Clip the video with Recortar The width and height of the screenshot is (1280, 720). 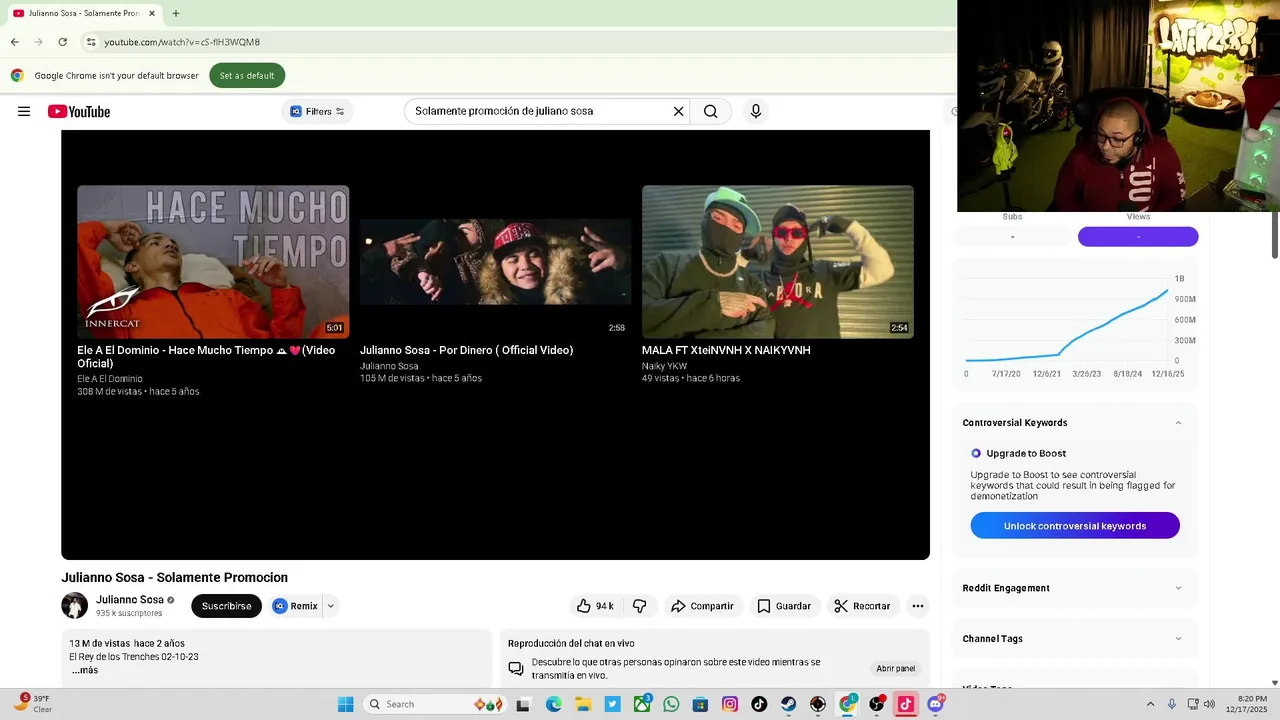862,606
